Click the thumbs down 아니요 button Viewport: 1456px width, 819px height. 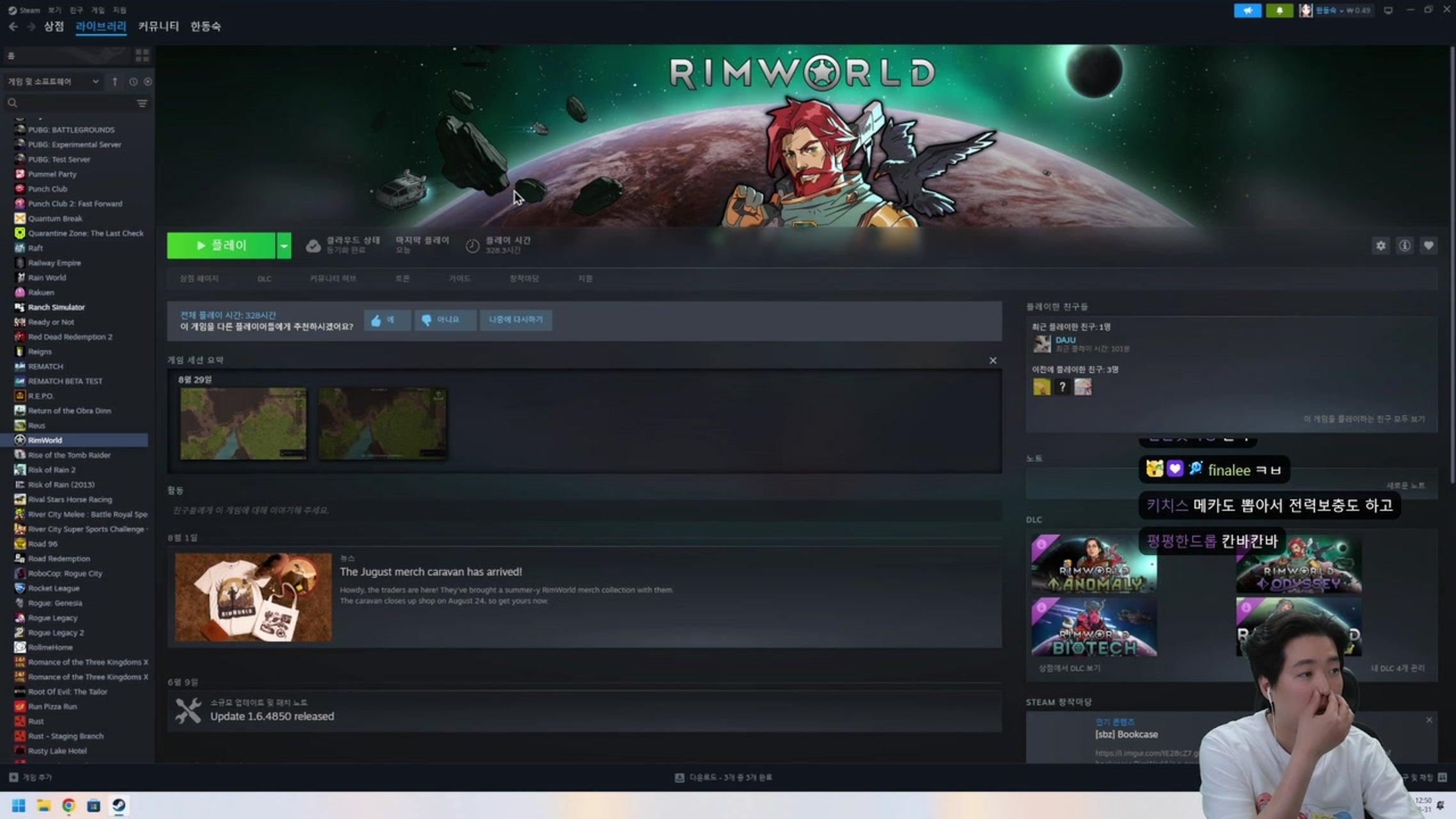445,320
